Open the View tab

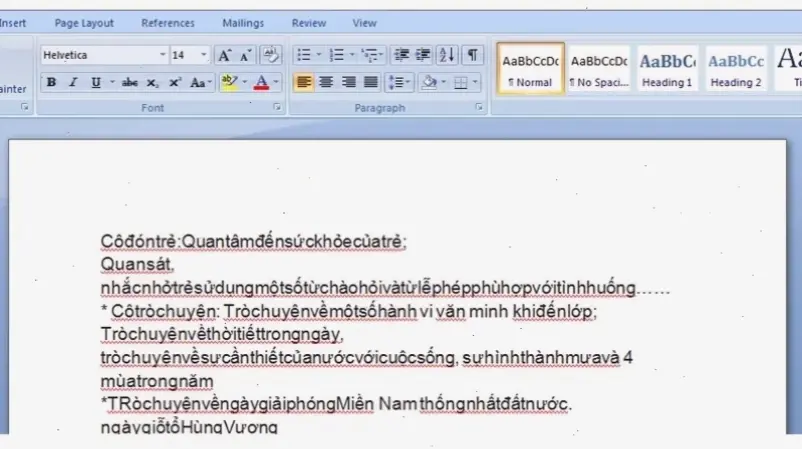(x=364, y=23)
